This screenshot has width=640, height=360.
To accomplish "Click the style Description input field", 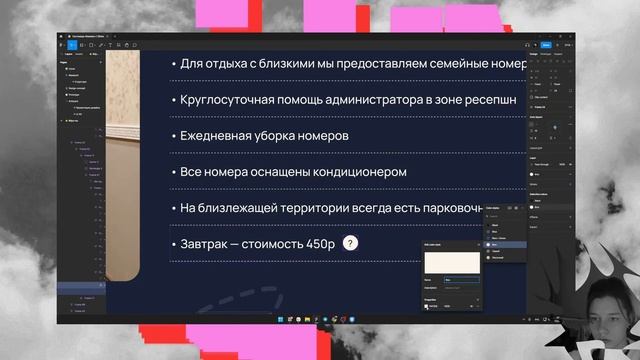I will coord(462,288).
